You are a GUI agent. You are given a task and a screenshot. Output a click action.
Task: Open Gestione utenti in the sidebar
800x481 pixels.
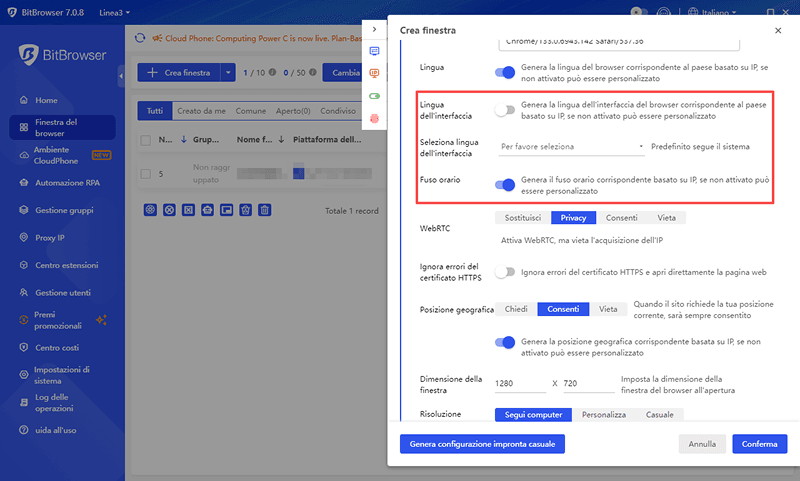tap(62, 293)
